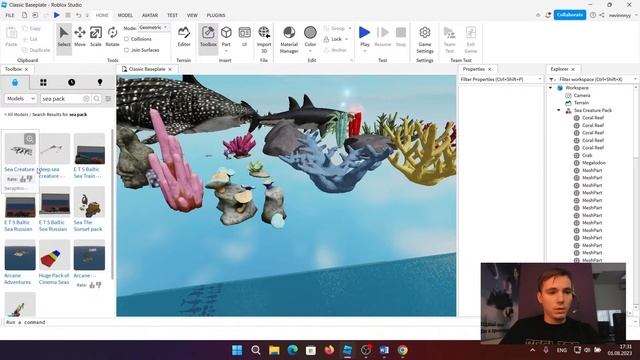Open Filter Properties dropdown arrow

click(540, 79)
